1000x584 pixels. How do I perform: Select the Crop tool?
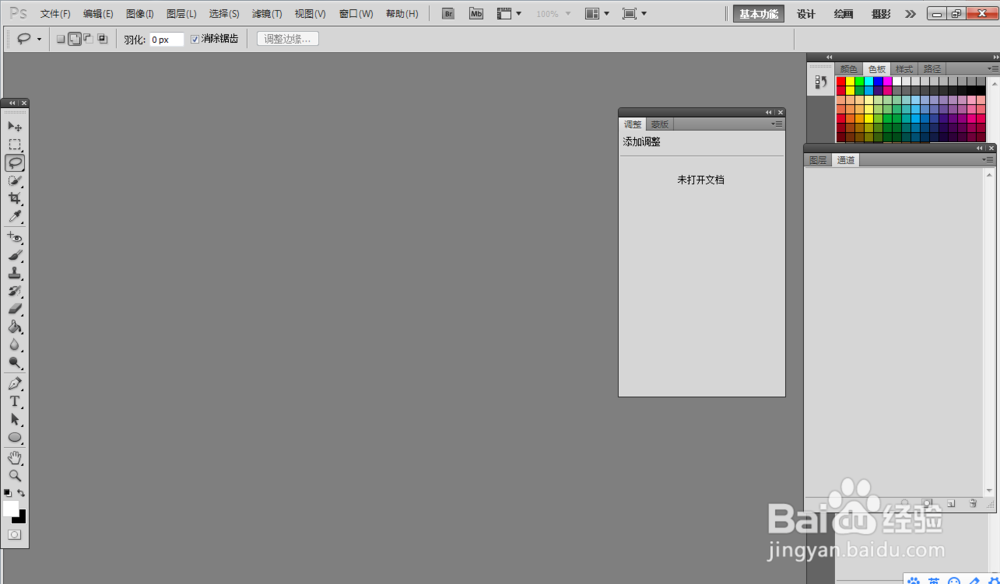point(15,199)
